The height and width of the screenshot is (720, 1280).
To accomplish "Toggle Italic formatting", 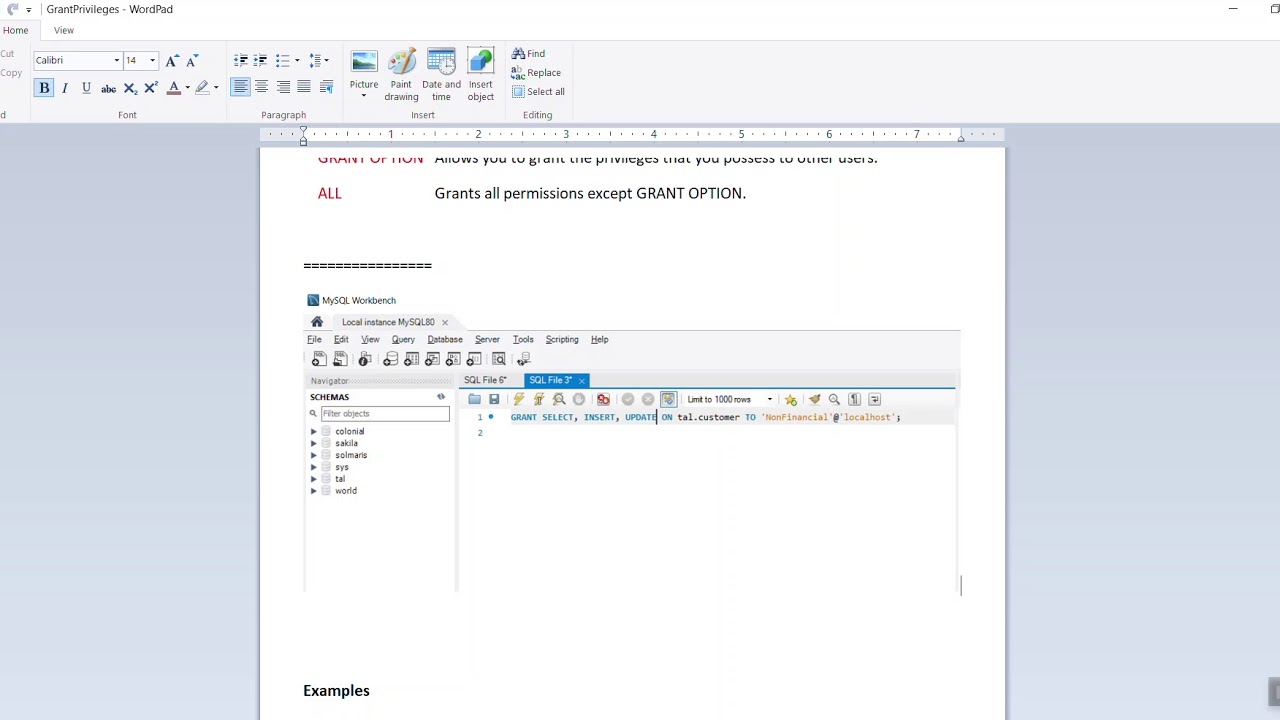I will click(65, 88).
